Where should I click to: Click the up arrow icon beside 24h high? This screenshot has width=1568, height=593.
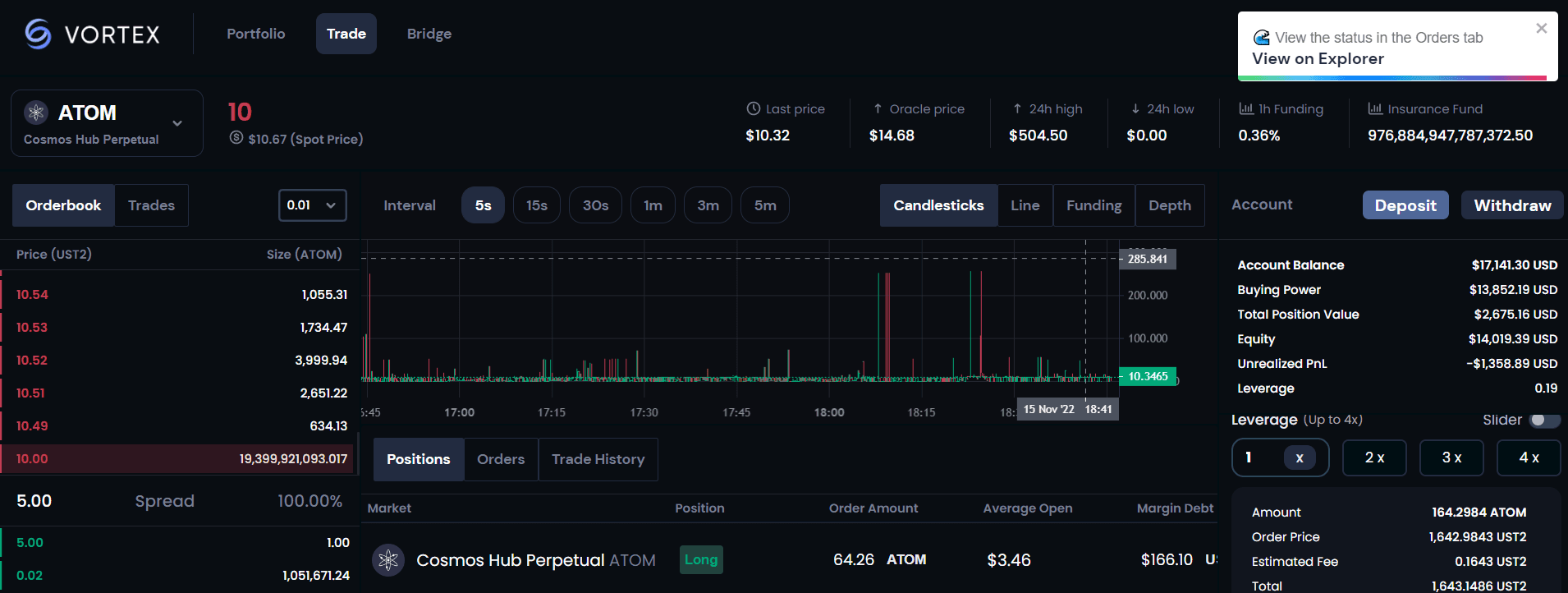tap(1017, 108)
